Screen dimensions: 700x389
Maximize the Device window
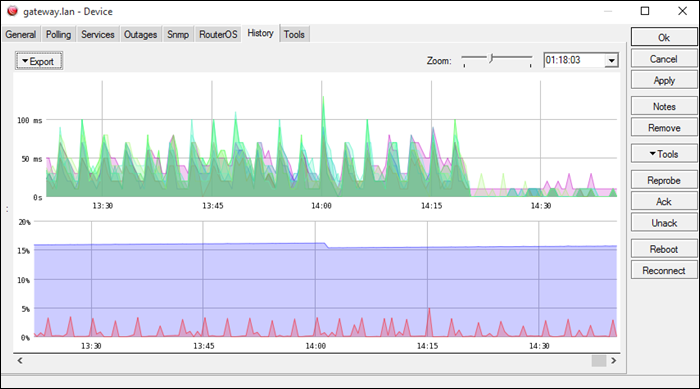click(x=645, y=11)
